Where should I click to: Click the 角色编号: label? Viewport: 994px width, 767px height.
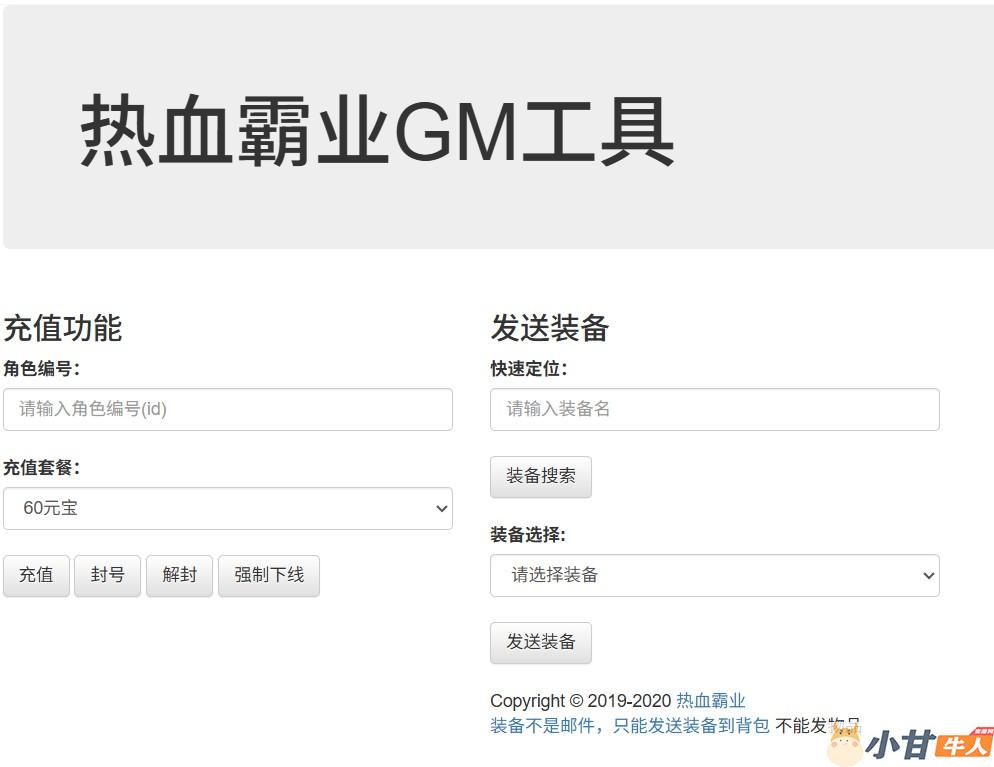pyautogui.click(x=42, y=368)
